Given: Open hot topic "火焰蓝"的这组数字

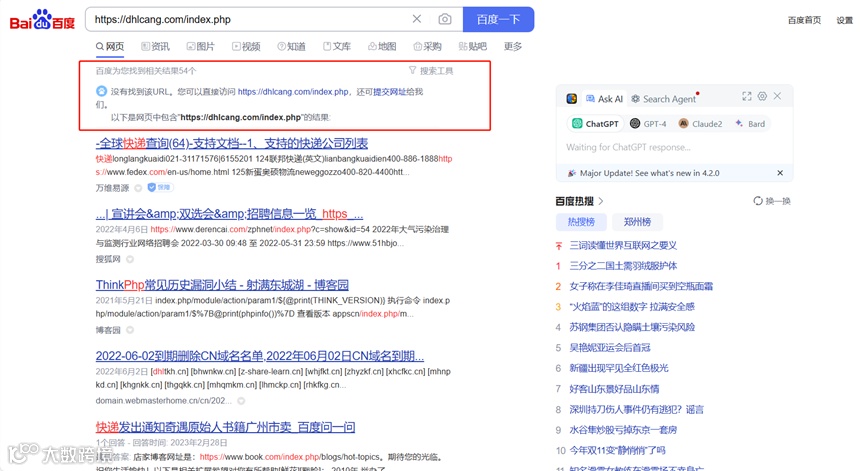Looking at the screenshot, I should 632,307.
